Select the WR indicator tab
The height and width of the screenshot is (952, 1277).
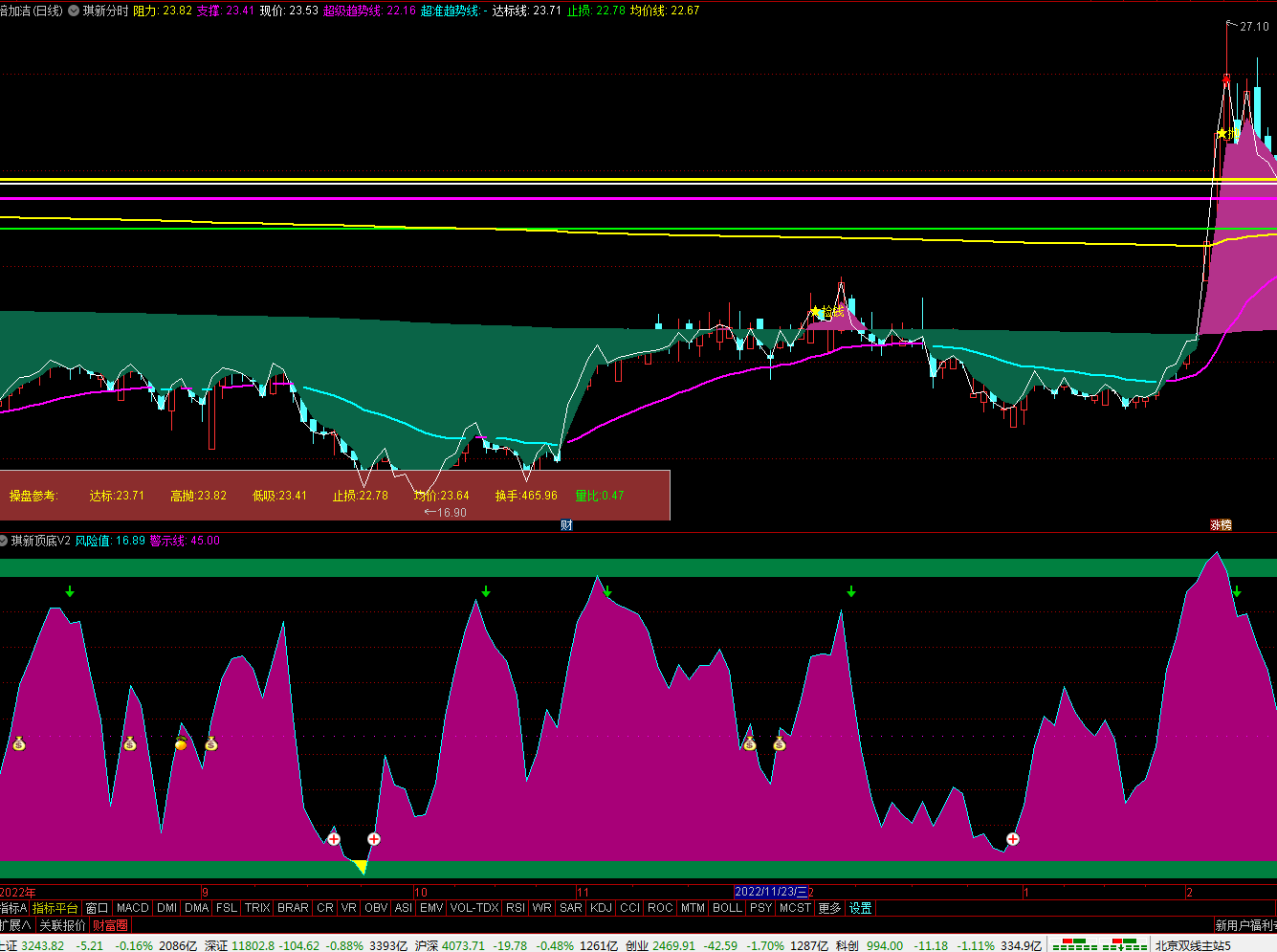pyautogui.click(x=542, y=908)
